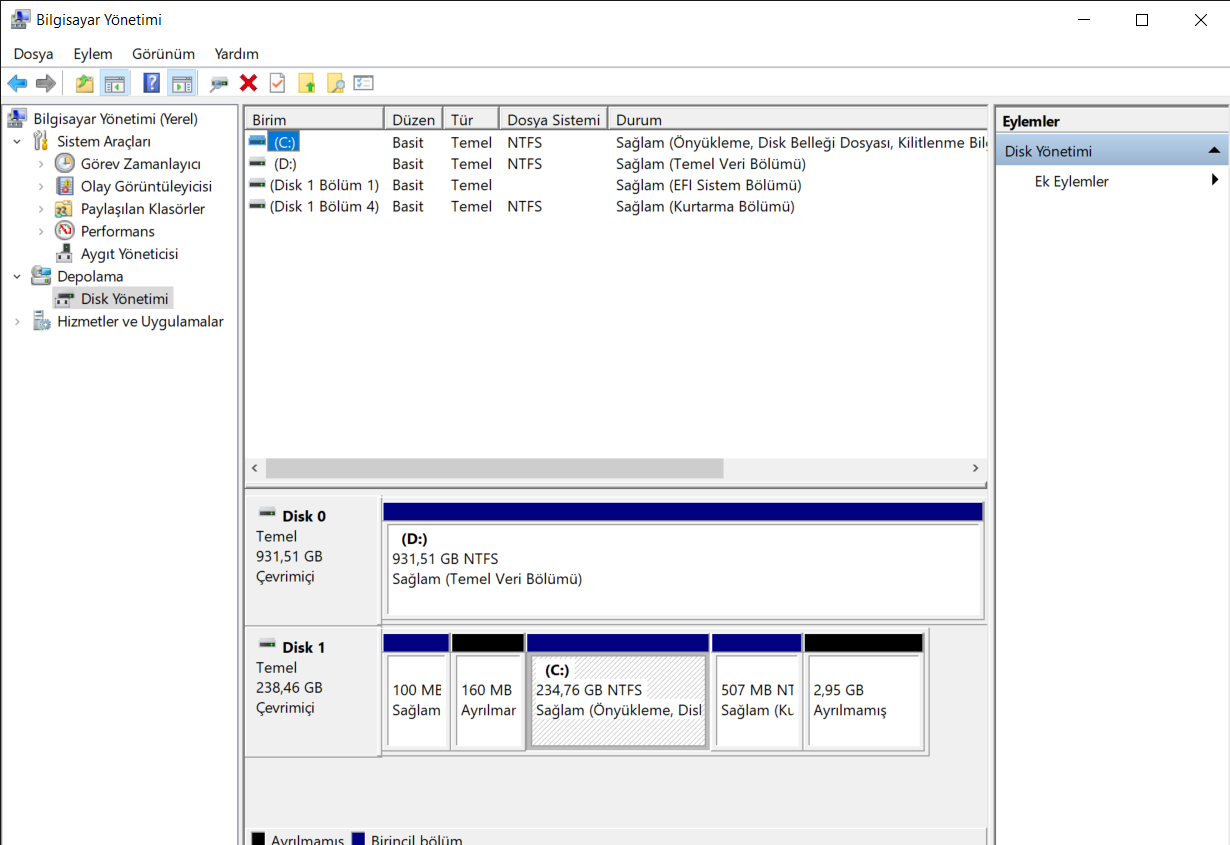Screen dimensions: 1230x845
Task: Click the volume list scroll right arrow
Action: click(x=976, y=468)
